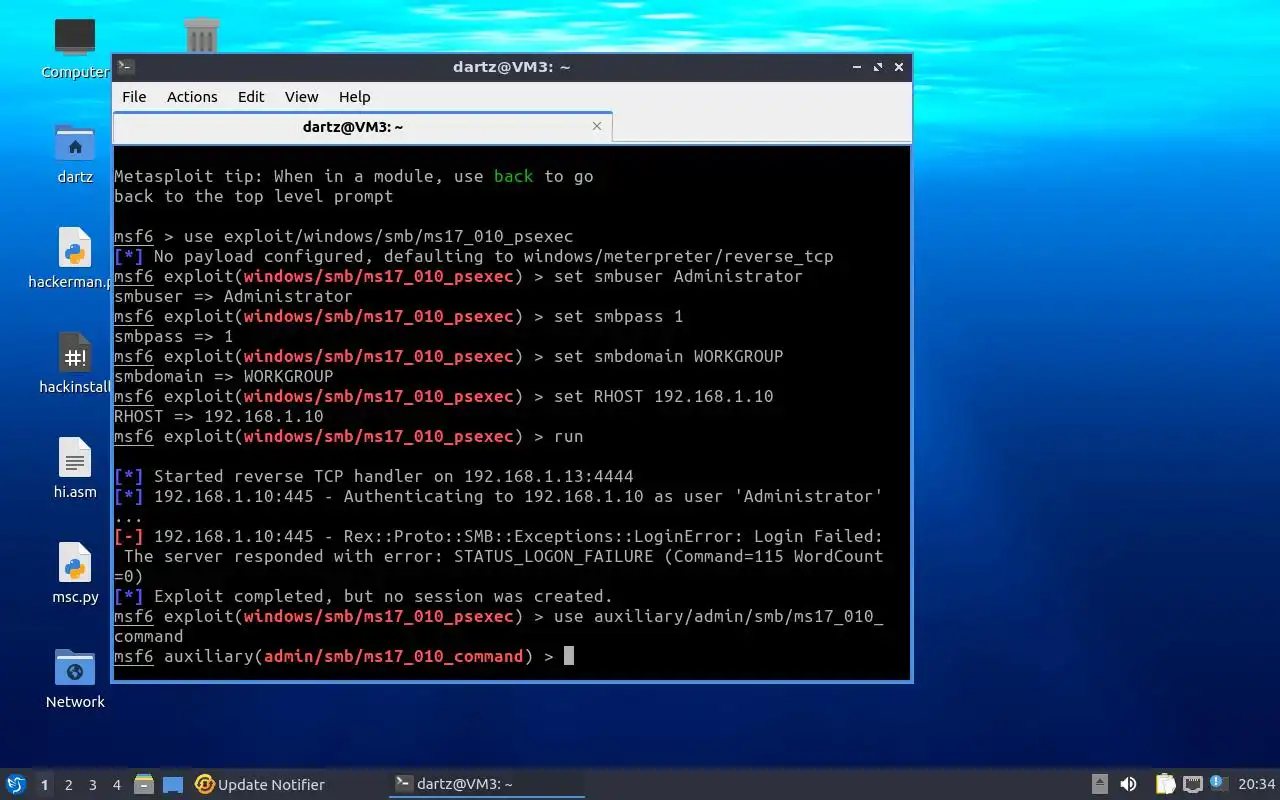Minimize the terminal window
The width and height of the screenshot is (1280, 800).
pos(857,67)
